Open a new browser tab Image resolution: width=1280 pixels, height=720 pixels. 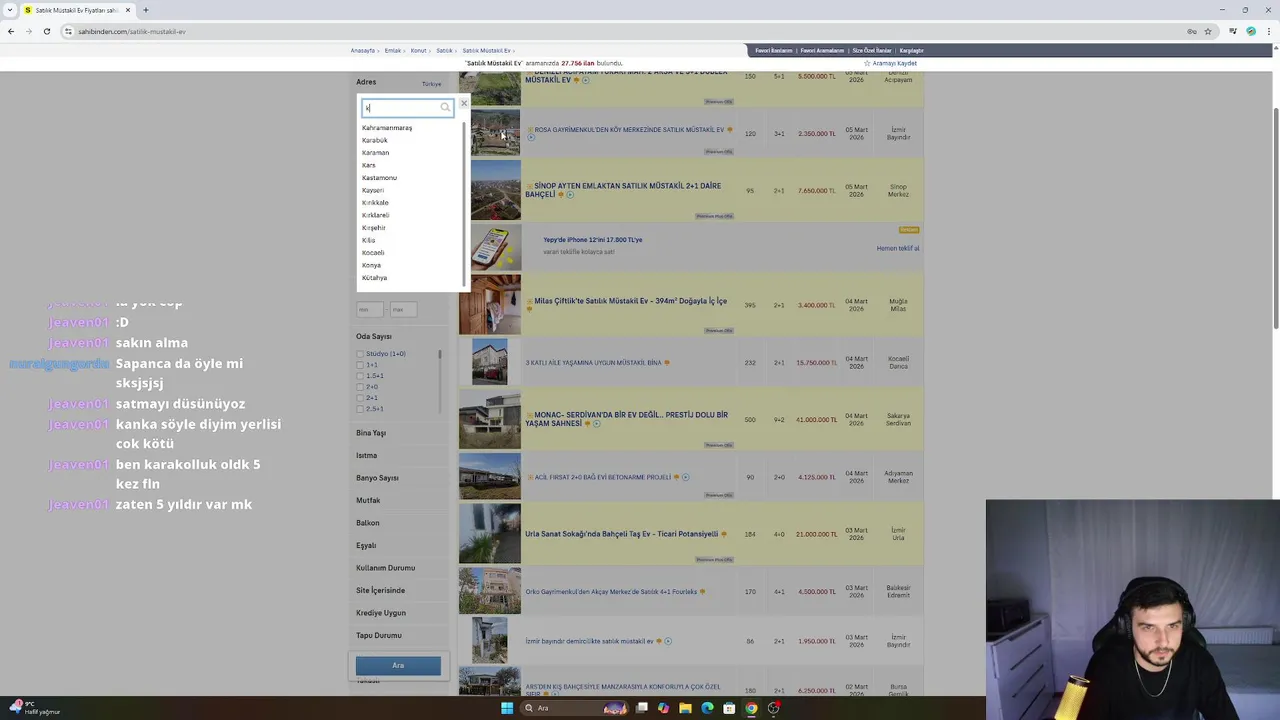[x=146, y=10]
